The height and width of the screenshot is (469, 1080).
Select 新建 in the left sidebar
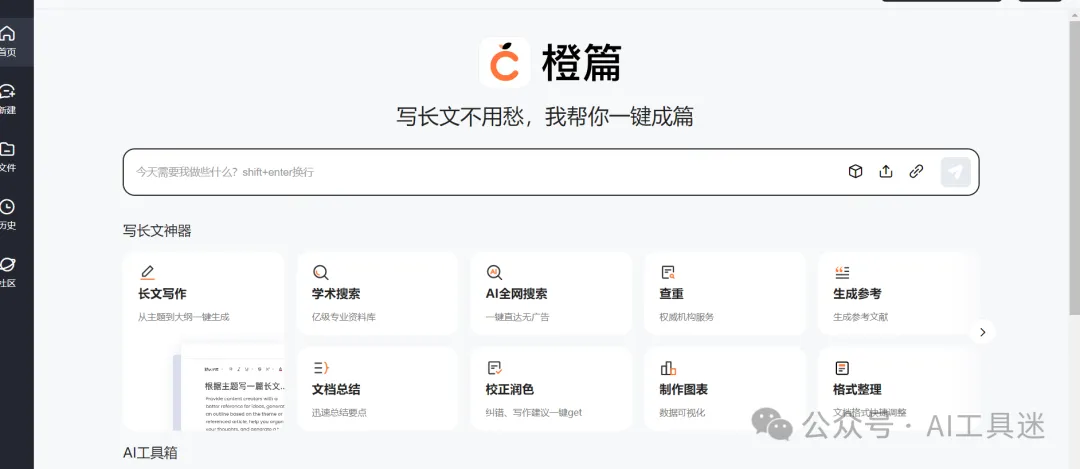click(8, 99)
